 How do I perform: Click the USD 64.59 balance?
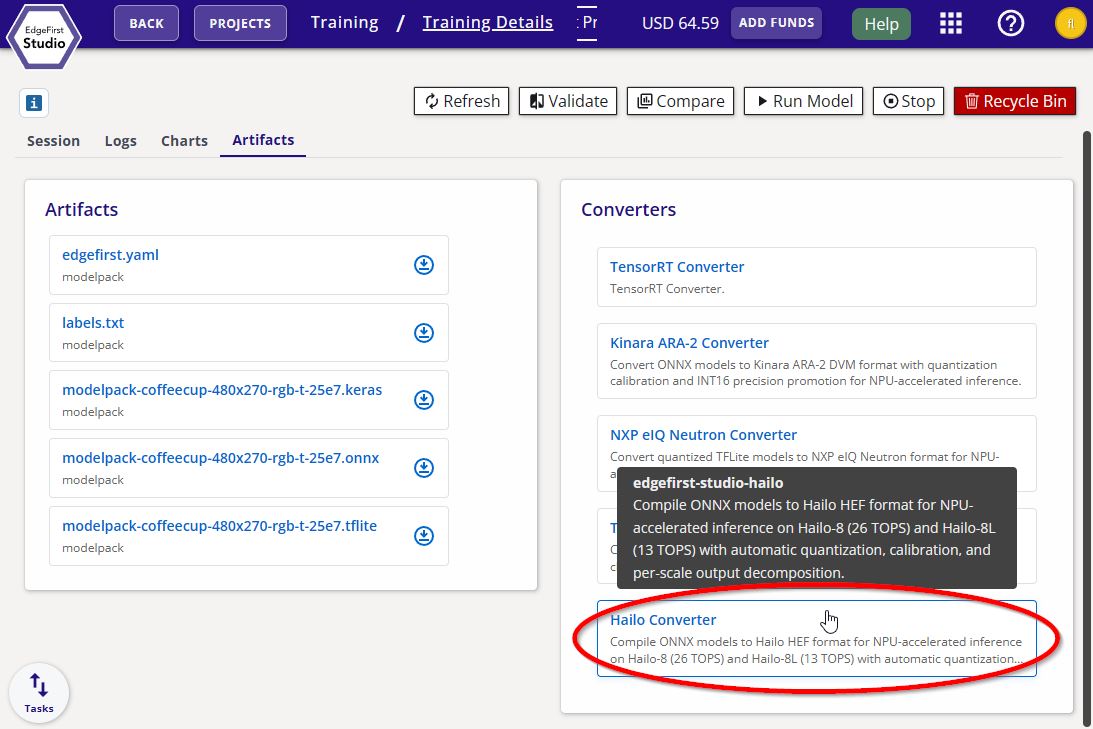click(680, 23)
